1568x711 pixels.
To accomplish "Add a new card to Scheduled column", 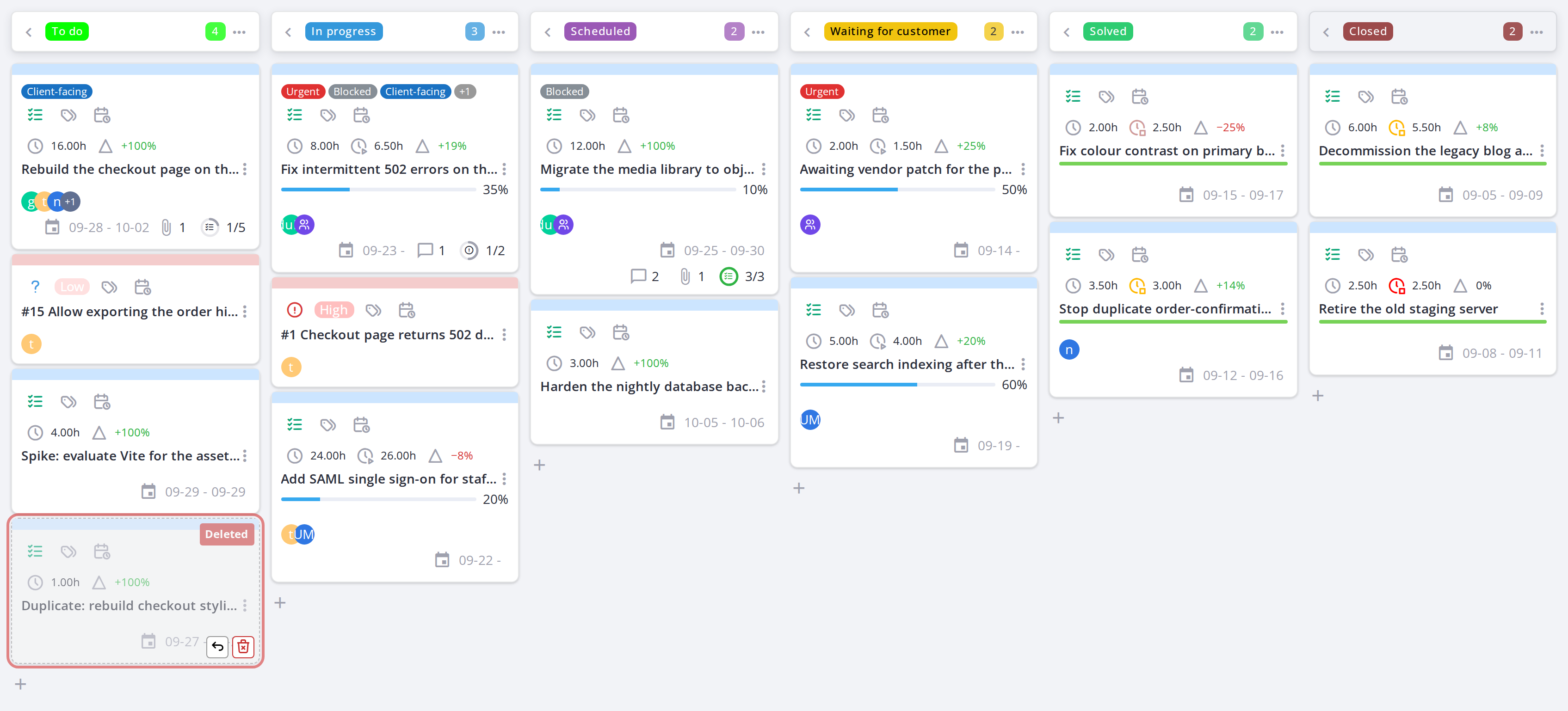I will click(539, 465).
